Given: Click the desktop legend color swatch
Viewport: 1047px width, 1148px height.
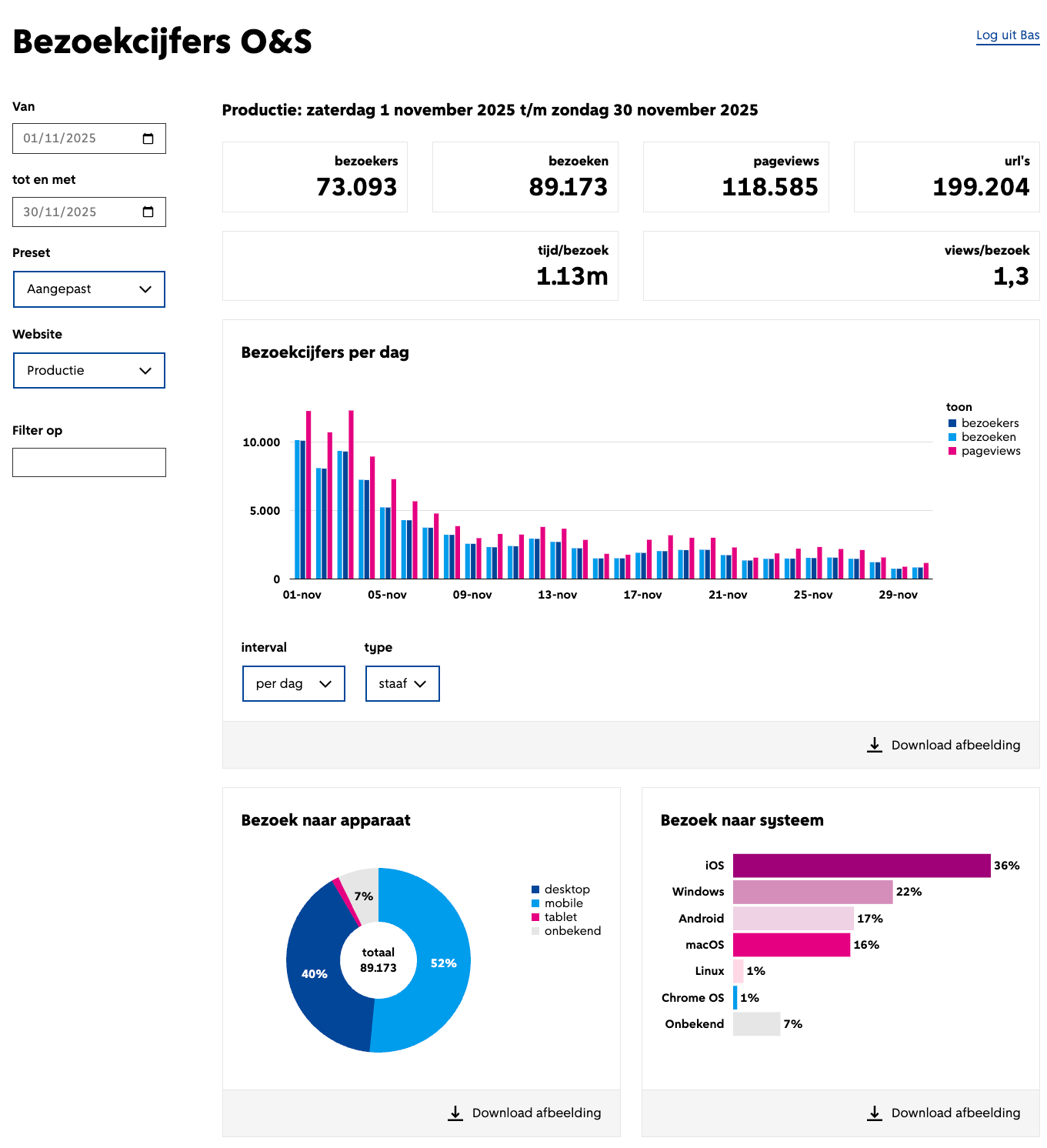Looking at the screenshot, I should tap(535, 889).
